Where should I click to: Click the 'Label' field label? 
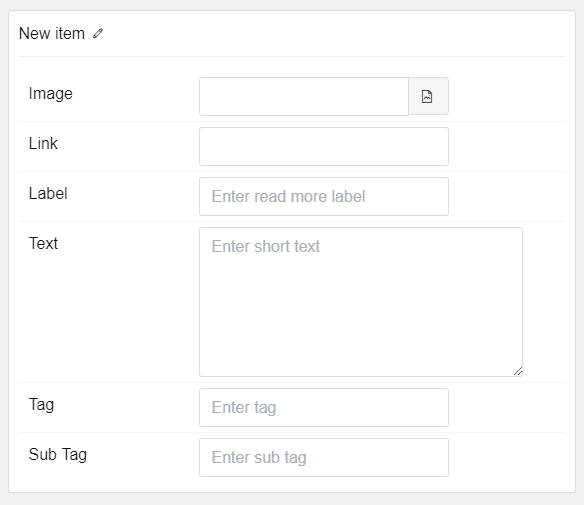click(48, 193)
